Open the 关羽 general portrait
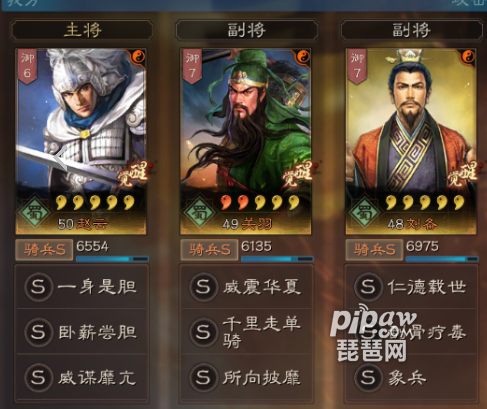 coord(246,141)
